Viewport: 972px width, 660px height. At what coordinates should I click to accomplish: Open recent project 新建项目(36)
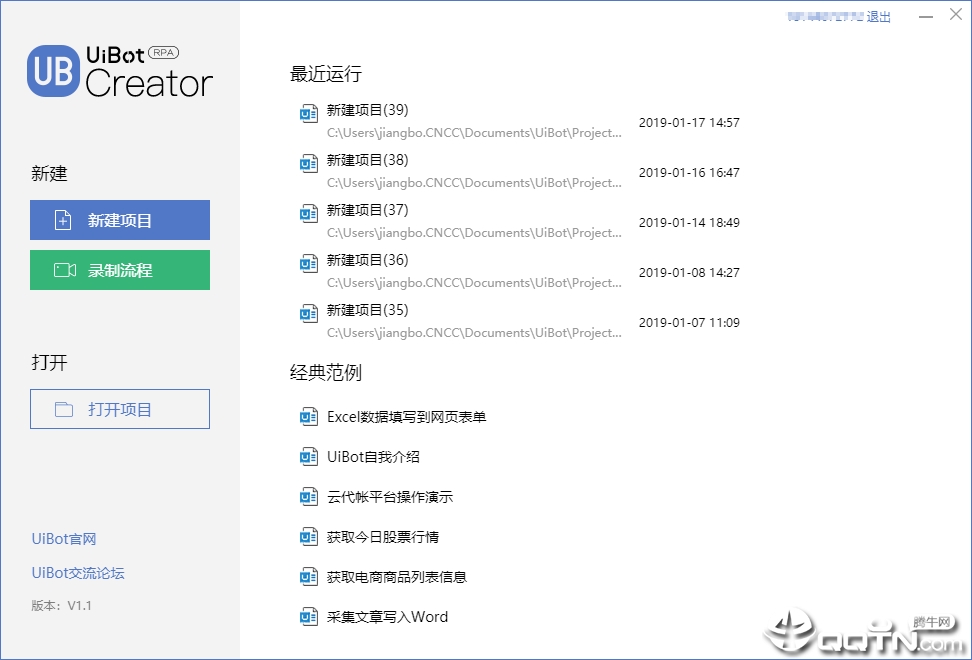coord(368,260)
